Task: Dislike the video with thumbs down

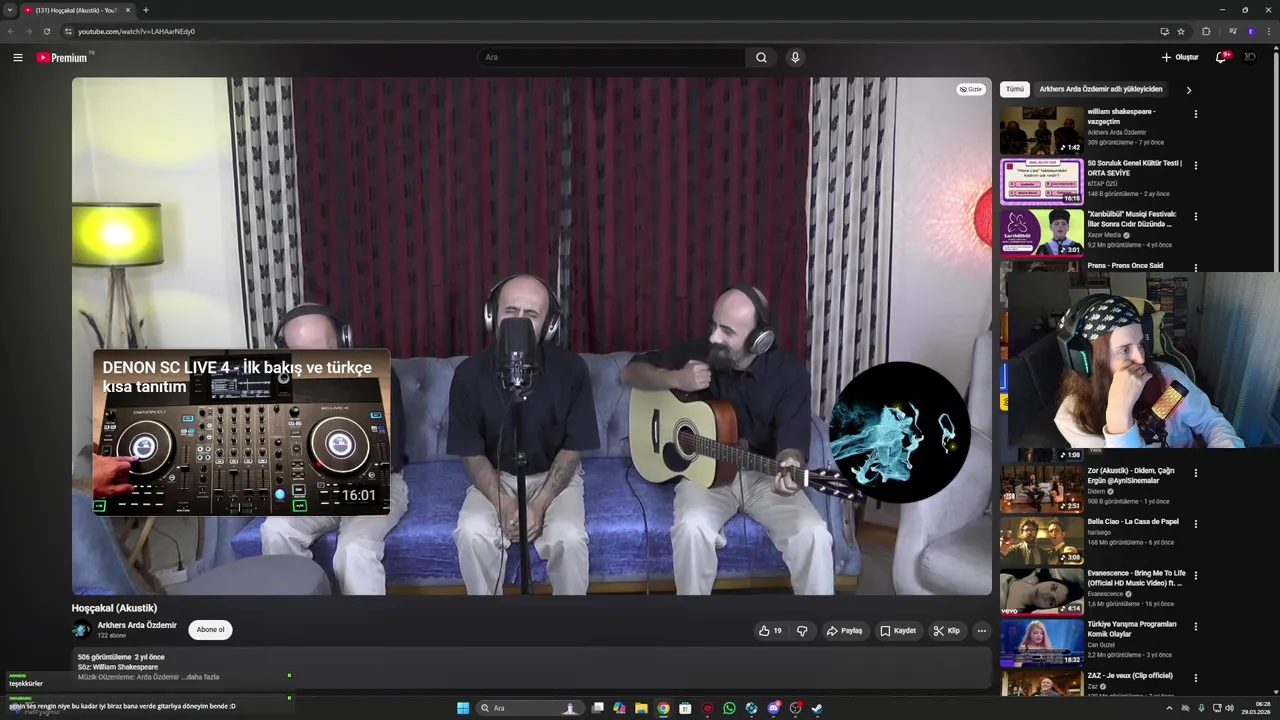Action: click(x=802, y=631)
